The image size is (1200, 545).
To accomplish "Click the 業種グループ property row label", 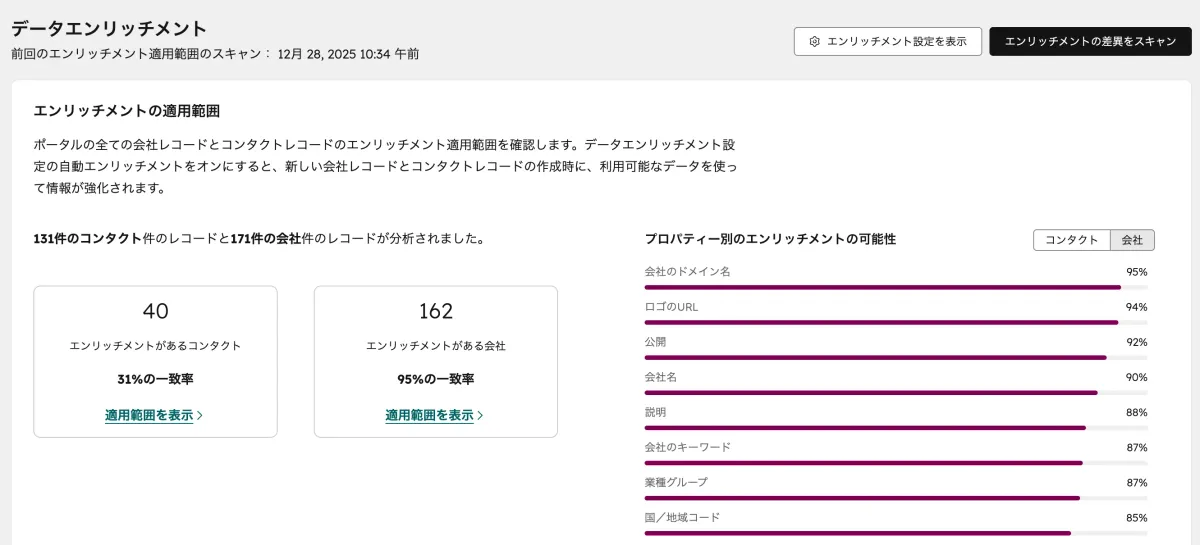I will [x=676, y=482].
